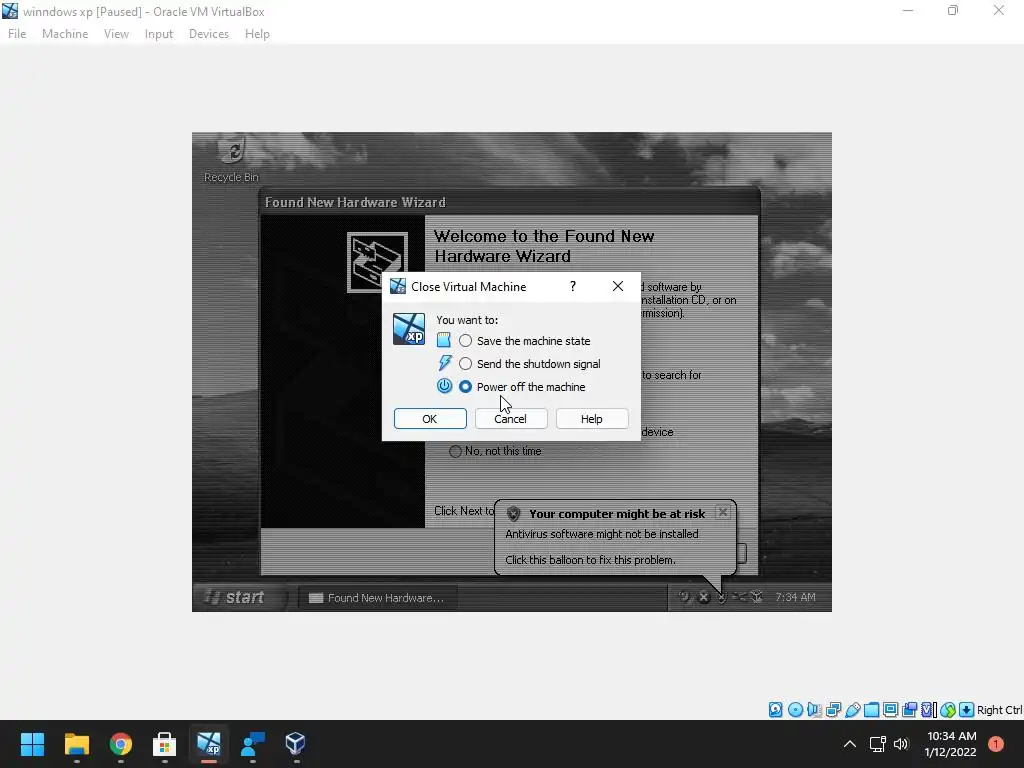Screen dimensions: 1024x768
Task: Open the Feedback Hub taskbar icon
Action: pyautogui.click(x=253, y=744)
